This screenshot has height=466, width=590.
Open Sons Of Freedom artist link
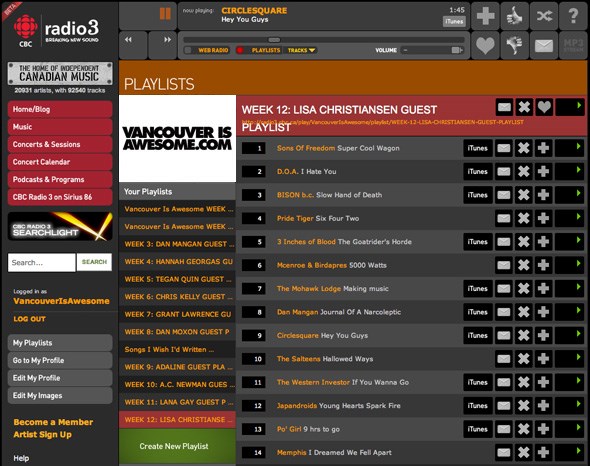pos(306,148)
